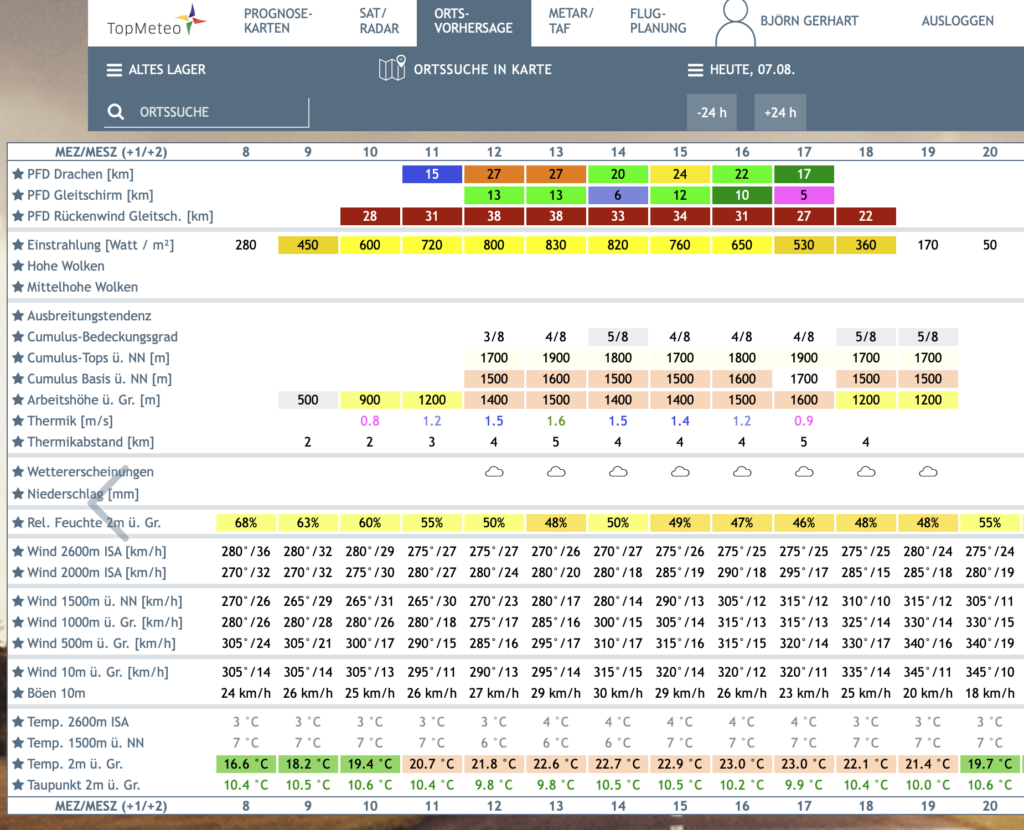Open the Heute, 07.08. date dropdown

pos(741,69)
